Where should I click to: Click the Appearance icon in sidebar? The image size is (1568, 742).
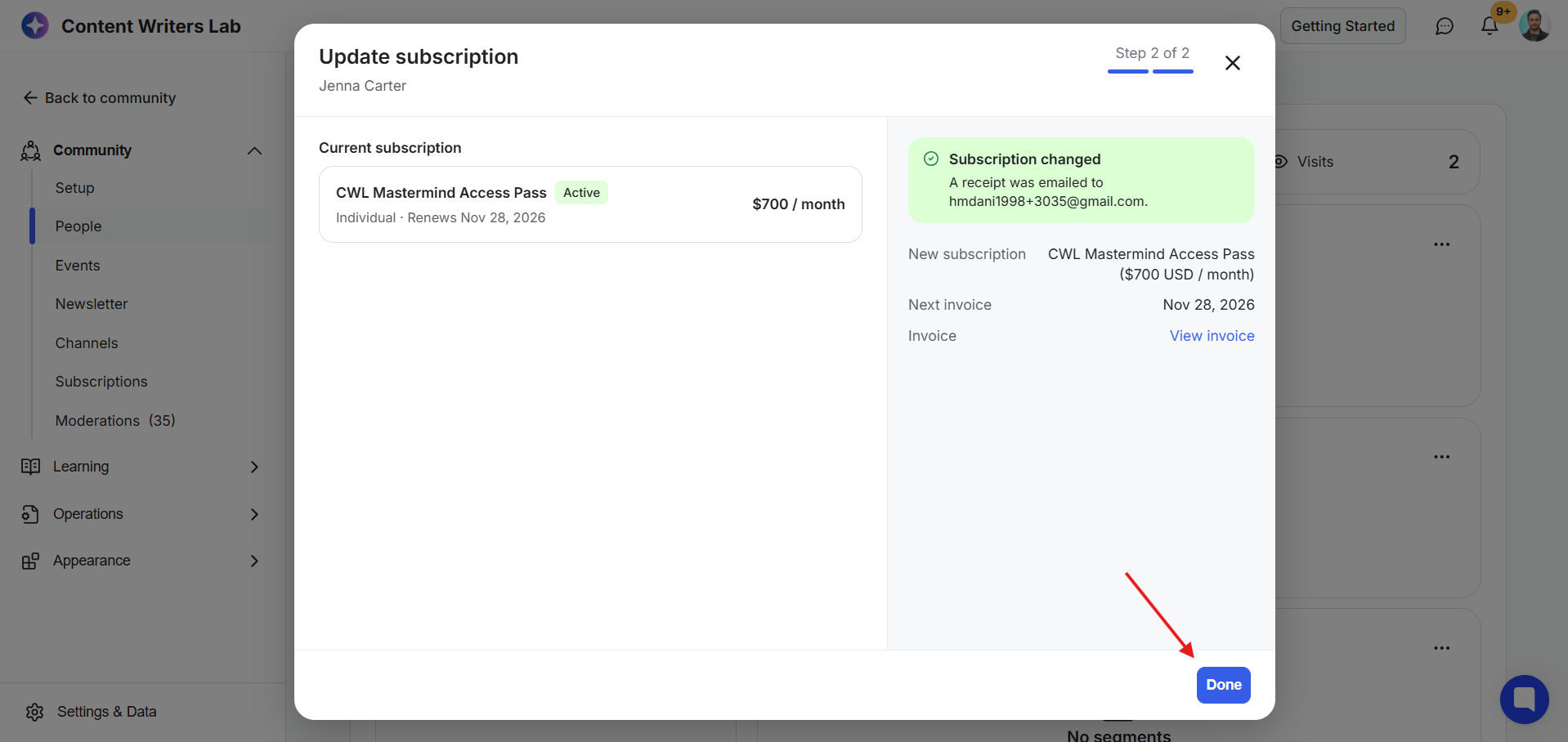tap(31, 561)
